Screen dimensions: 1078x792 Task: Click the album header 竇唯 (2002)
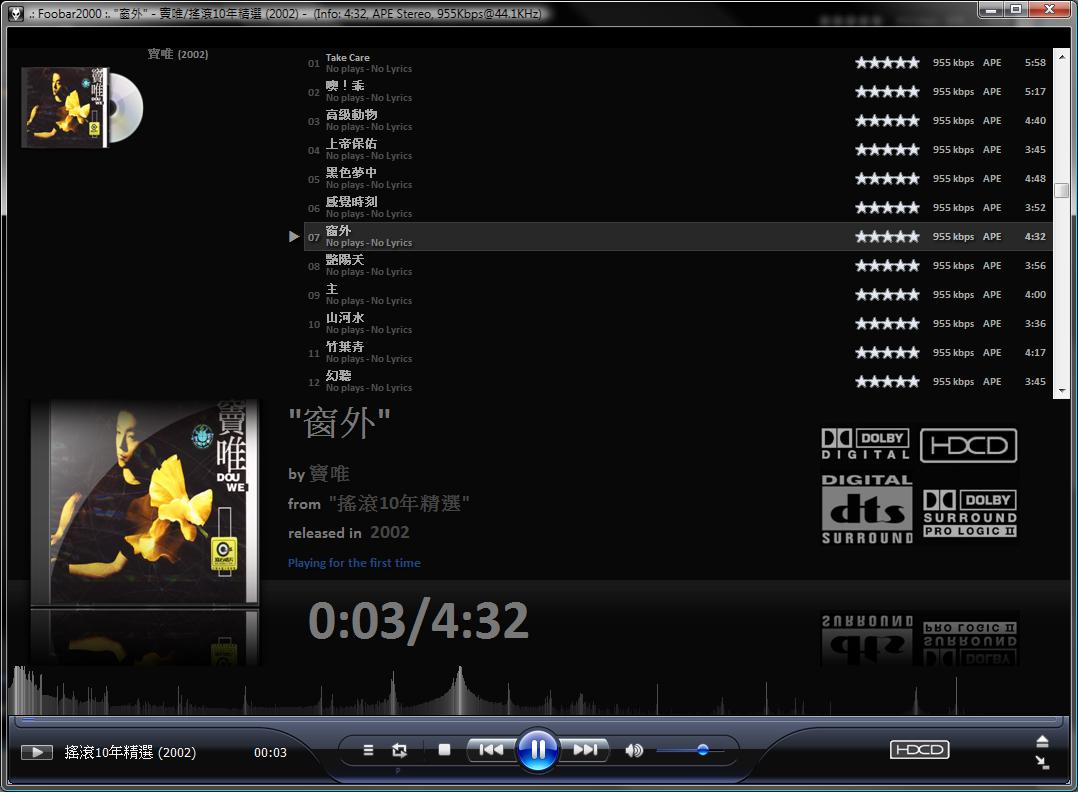[x=177, y=54]
